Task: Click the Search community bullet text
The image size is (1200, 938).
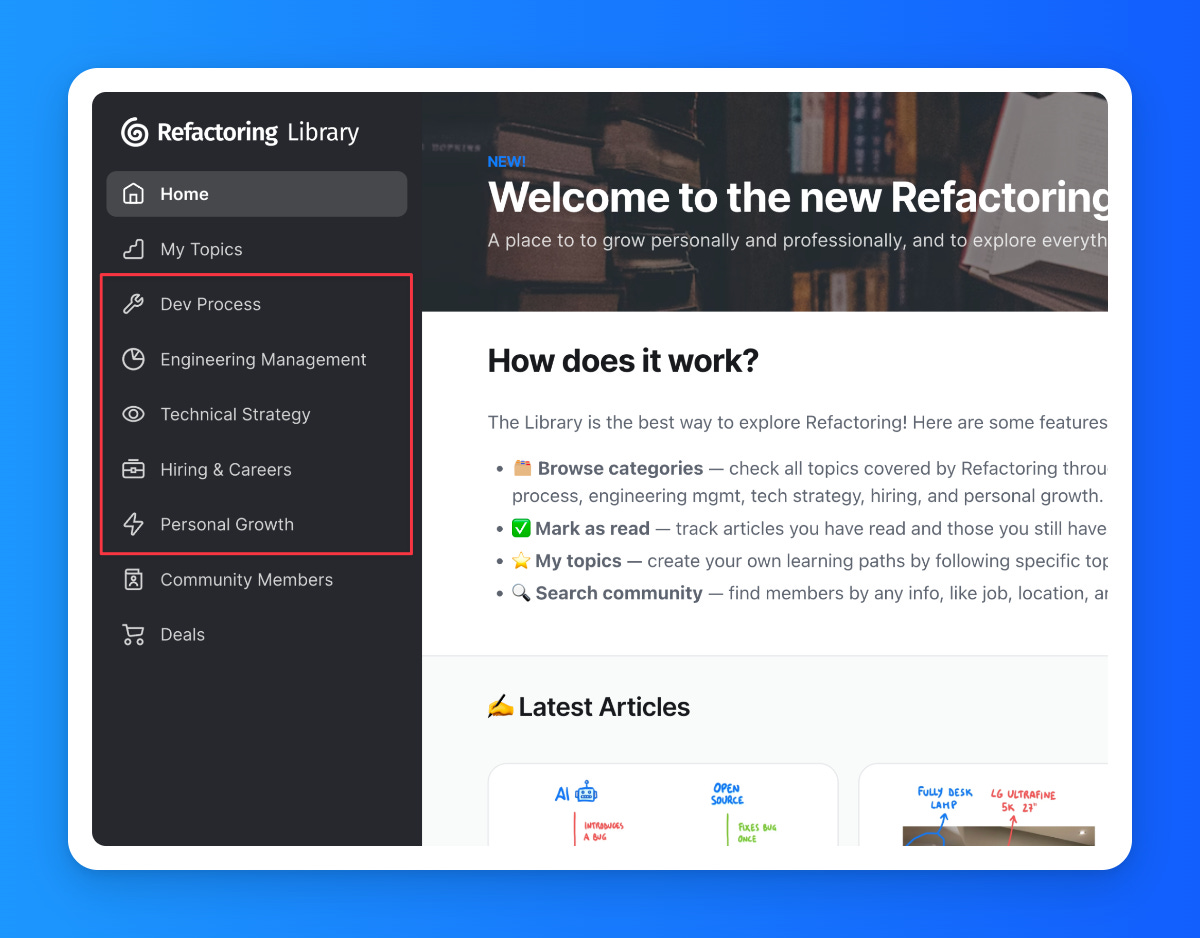Action: click(x=619, y=593)
